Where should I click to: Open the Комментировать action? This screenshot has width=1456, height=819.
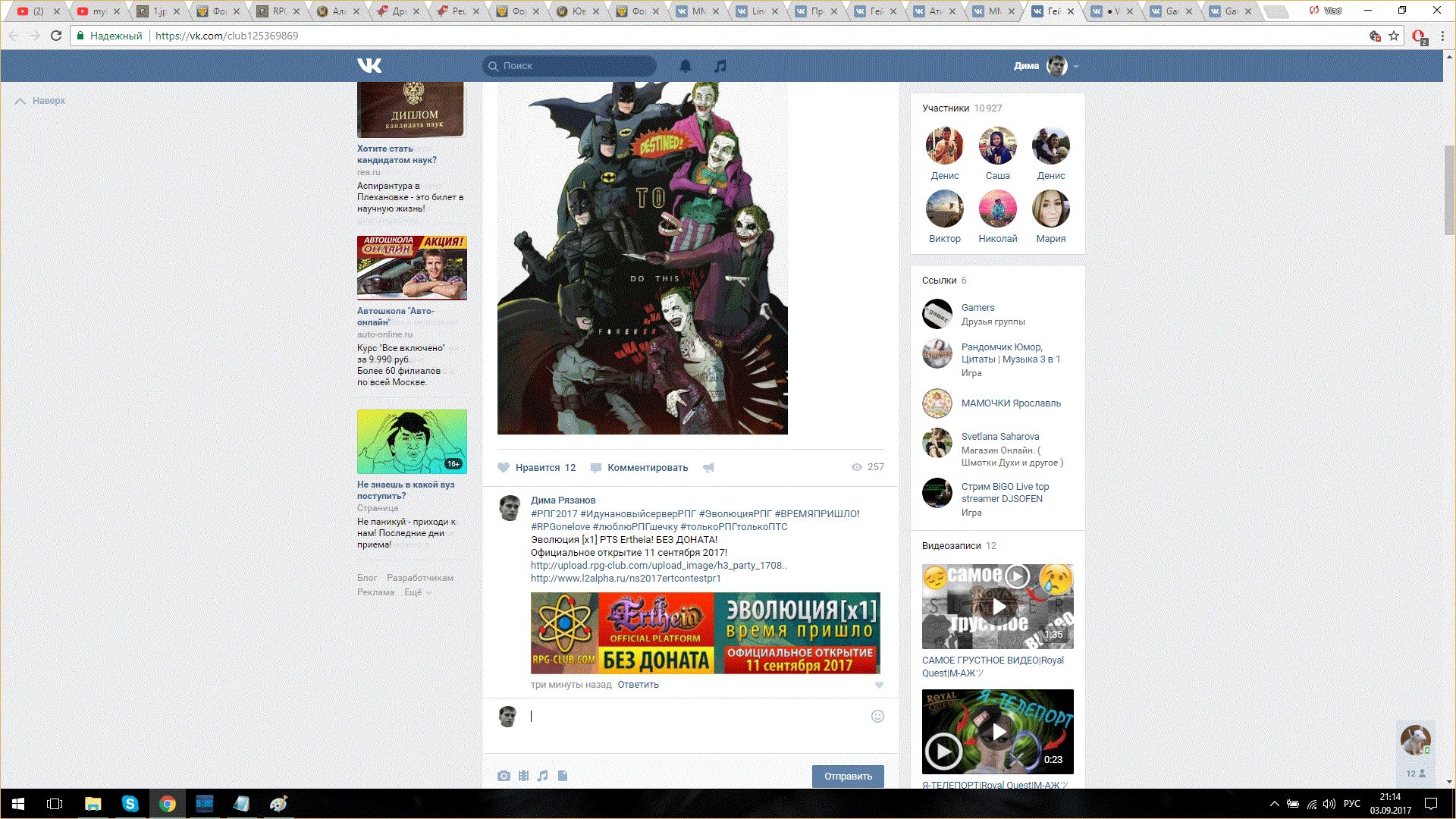pos(639,468)
